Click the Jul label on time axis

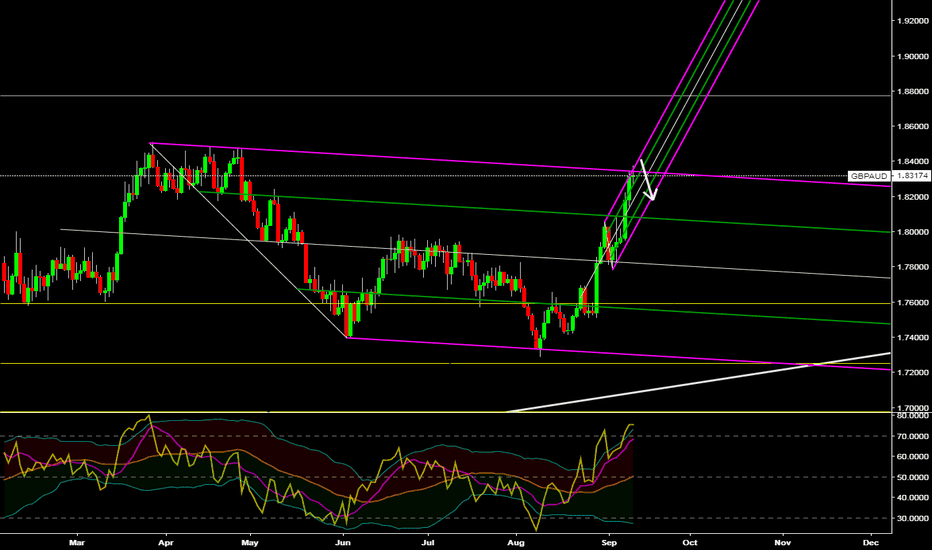(427, 543)
